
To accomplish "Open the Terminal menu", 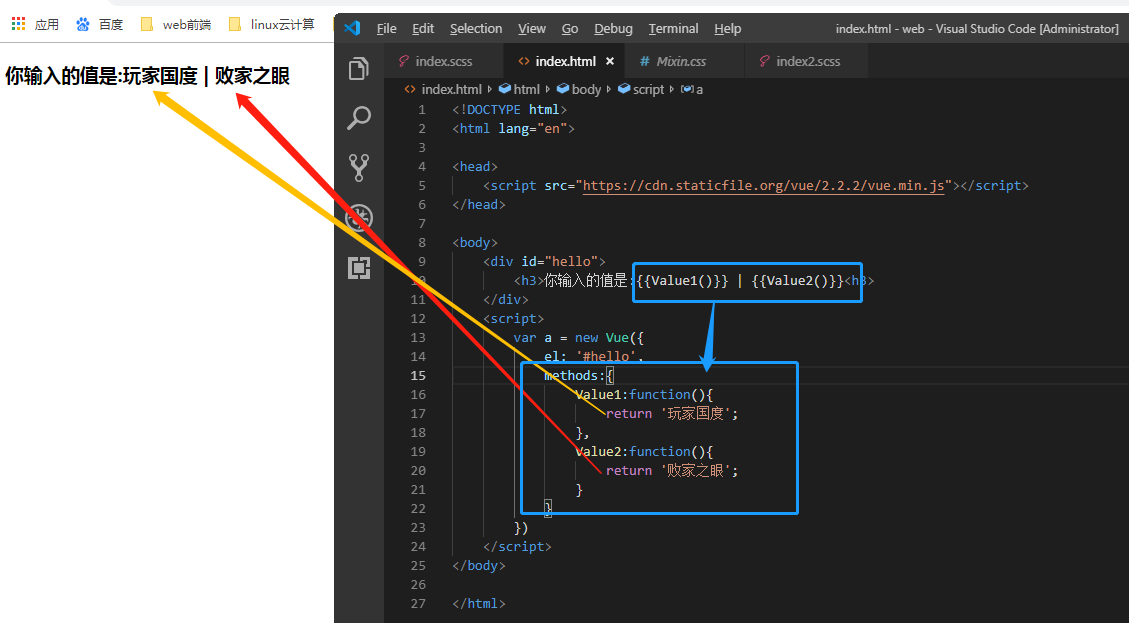I will coord(673,28).
